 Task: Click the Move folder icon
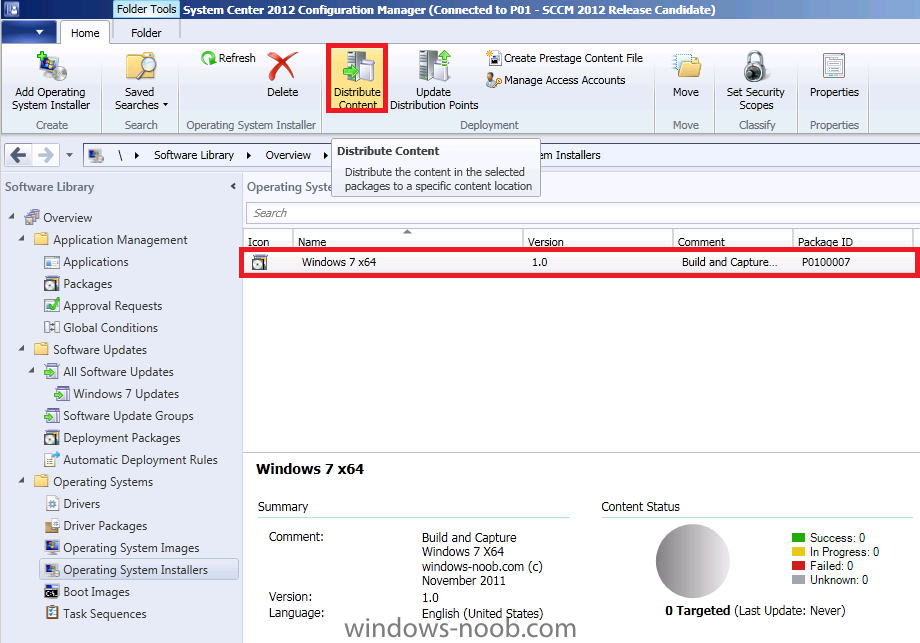(x=686, y=66)
